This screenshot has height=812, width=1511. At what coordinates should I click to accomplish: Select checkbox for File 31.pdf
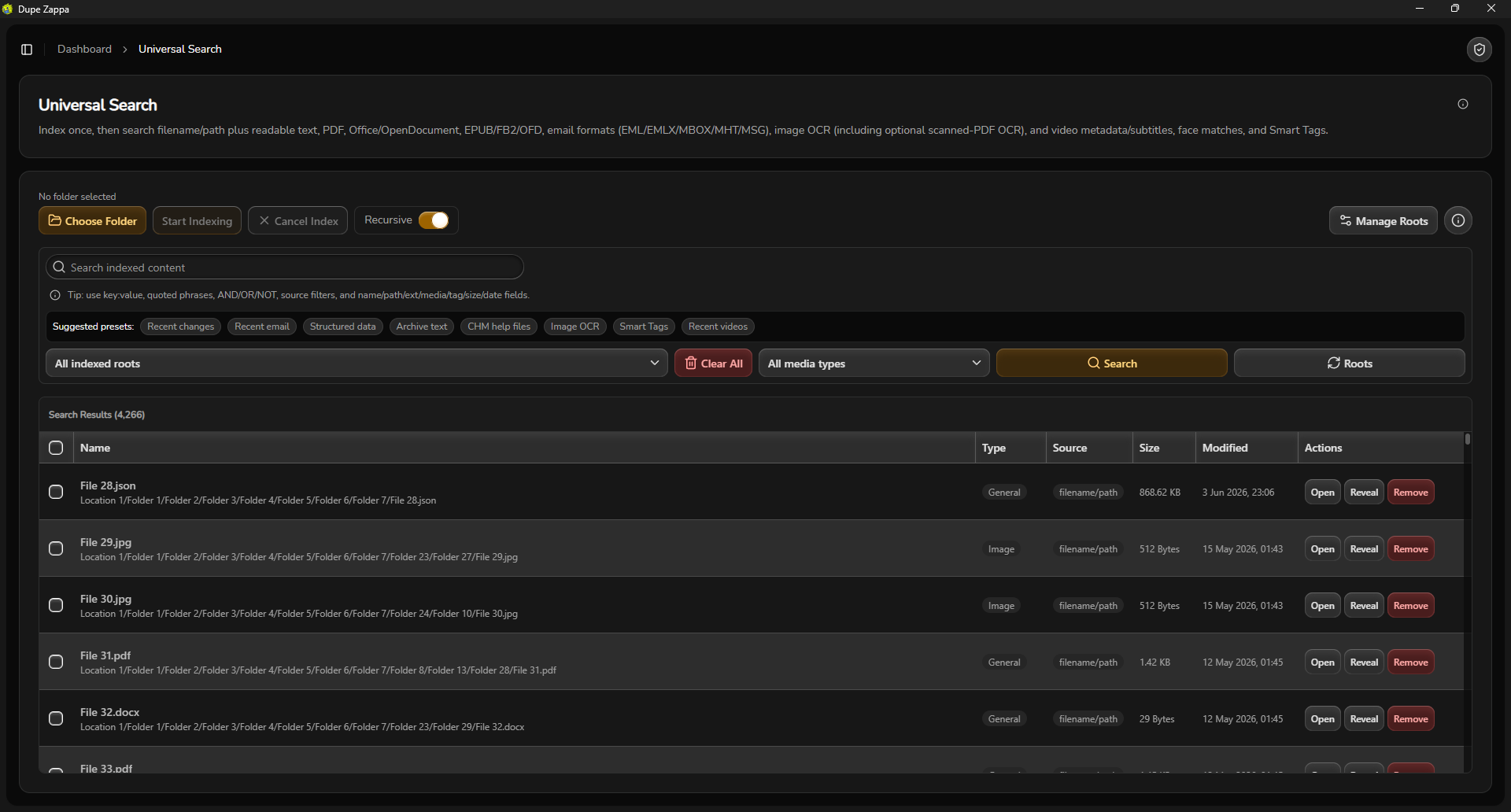(x=56, y=662)
